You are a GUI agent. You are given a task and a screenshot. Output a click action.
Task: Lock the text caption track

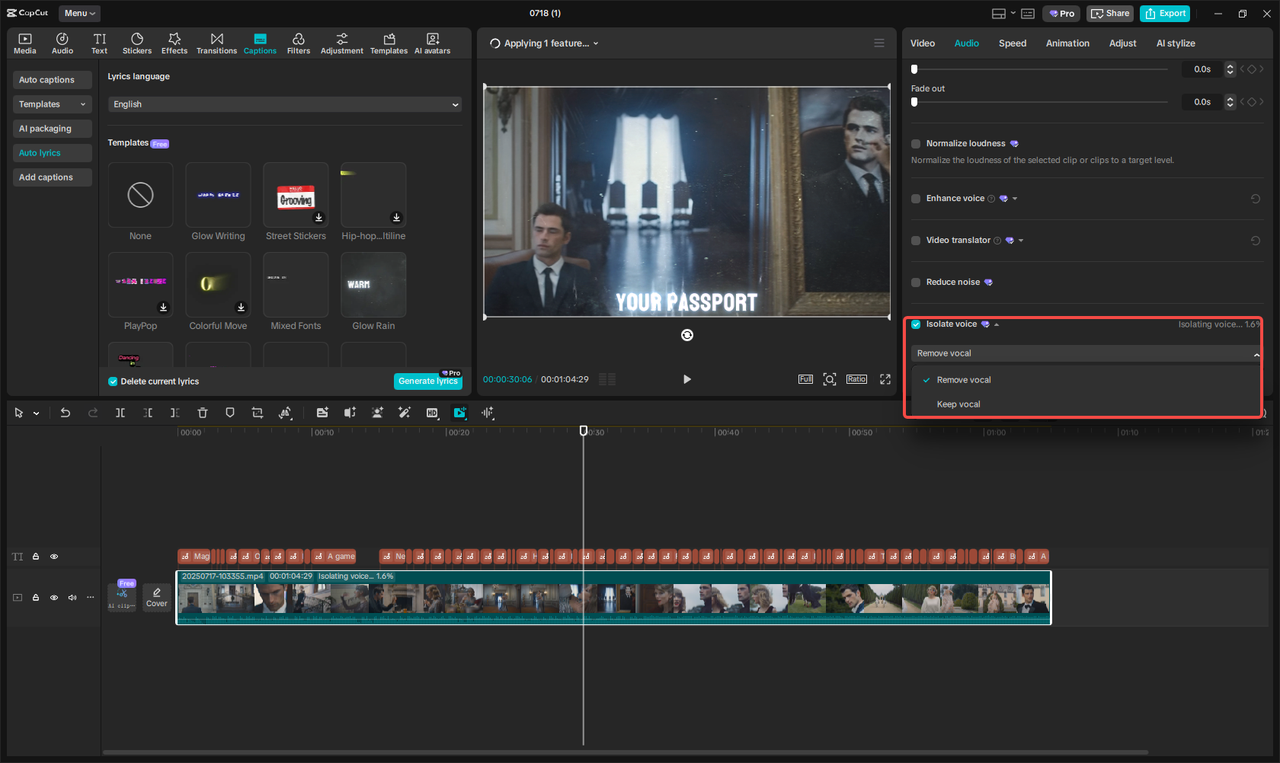[x=36, y=557]
